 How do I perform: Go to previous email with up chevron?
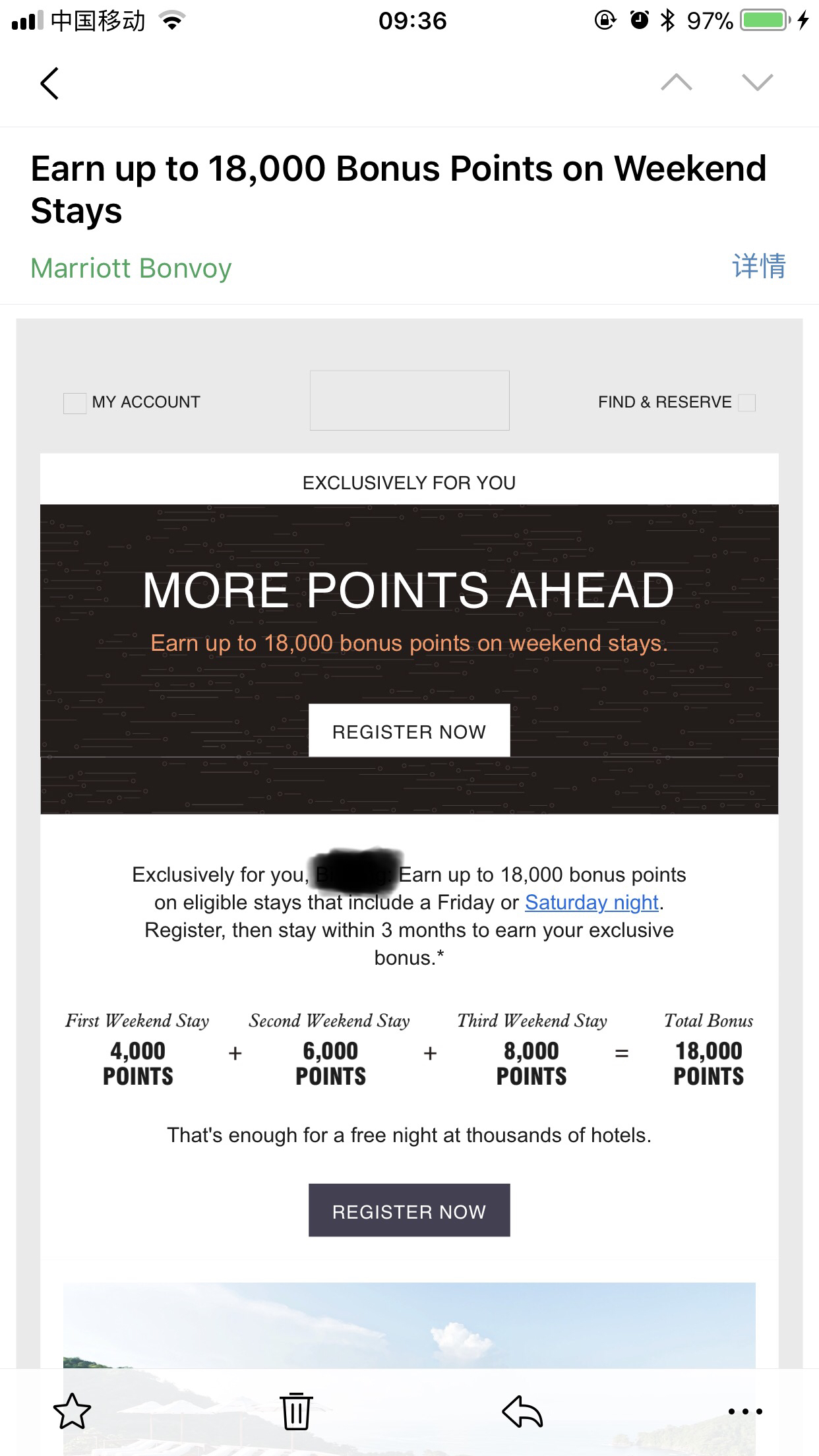[677, 82]
